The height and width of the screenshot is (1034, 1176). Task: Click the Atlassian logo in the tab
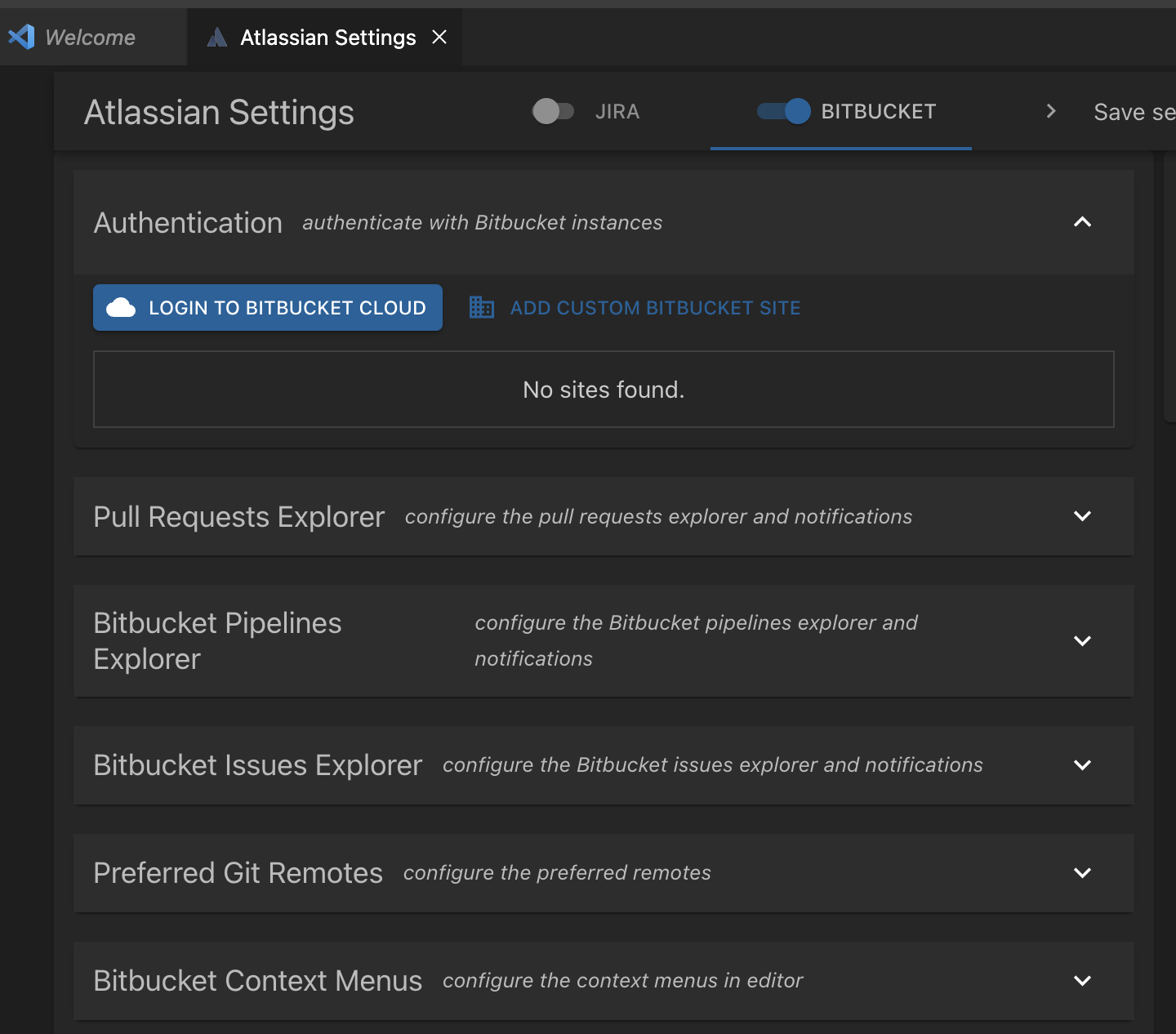(217, 38)
